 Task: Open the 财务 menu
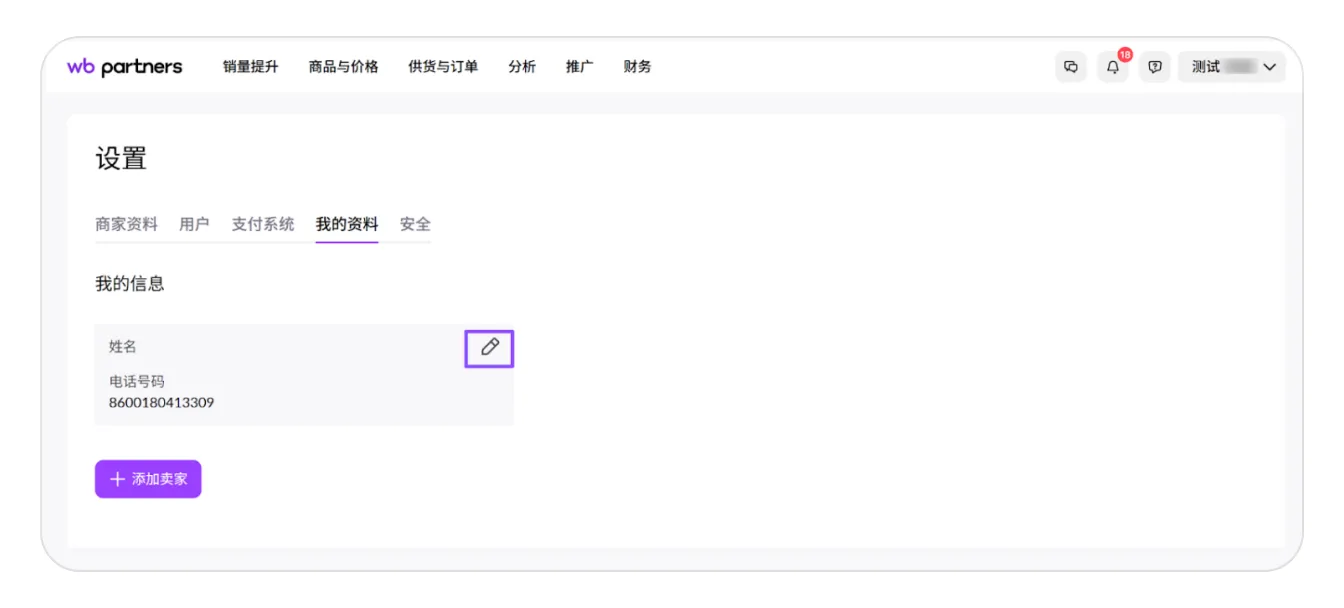pyautogui.click(x=637, y=67)
